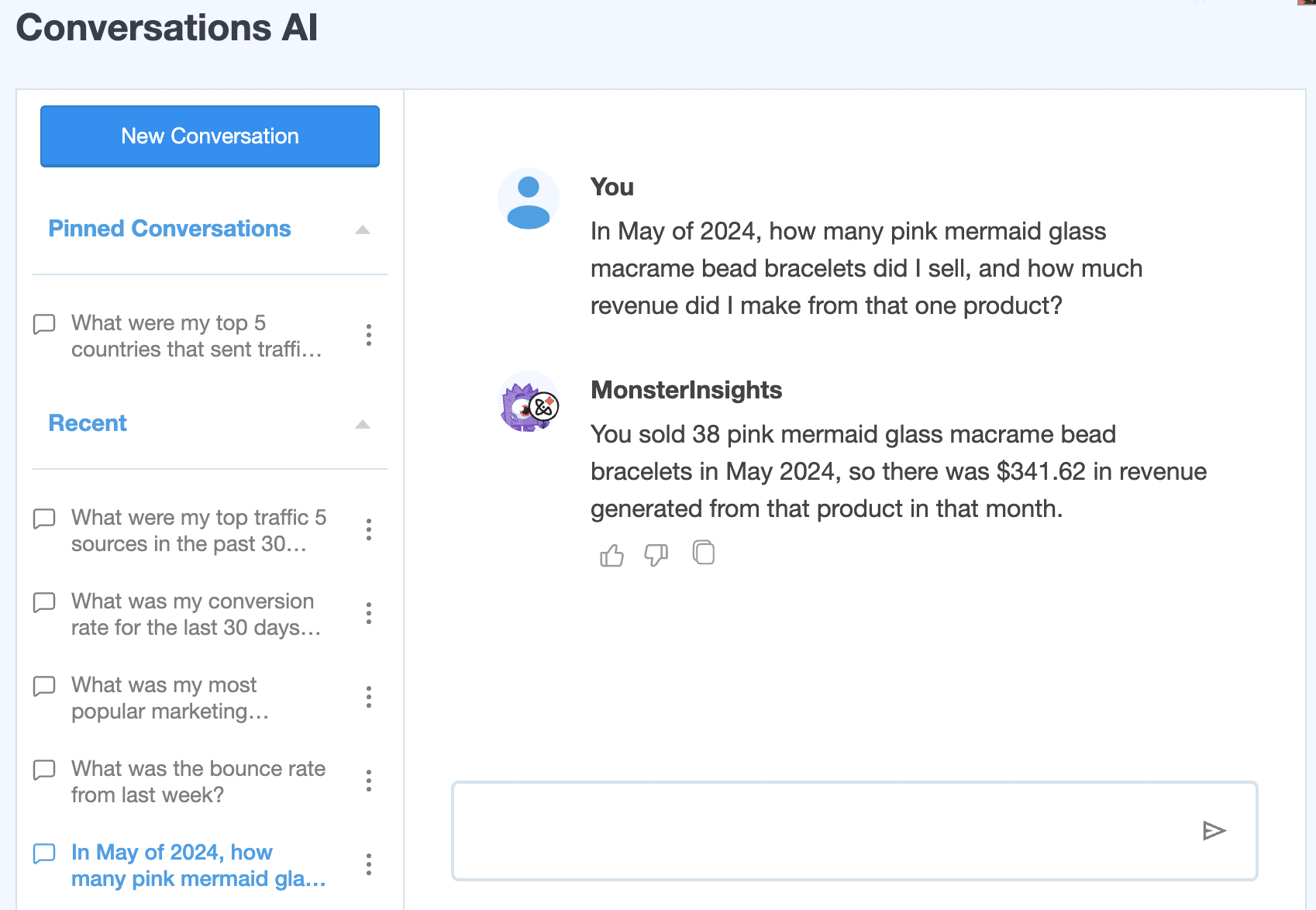Open the conversion rate conversation
Viewport: 1316px width, 910px height.
[x=193, y=614]
